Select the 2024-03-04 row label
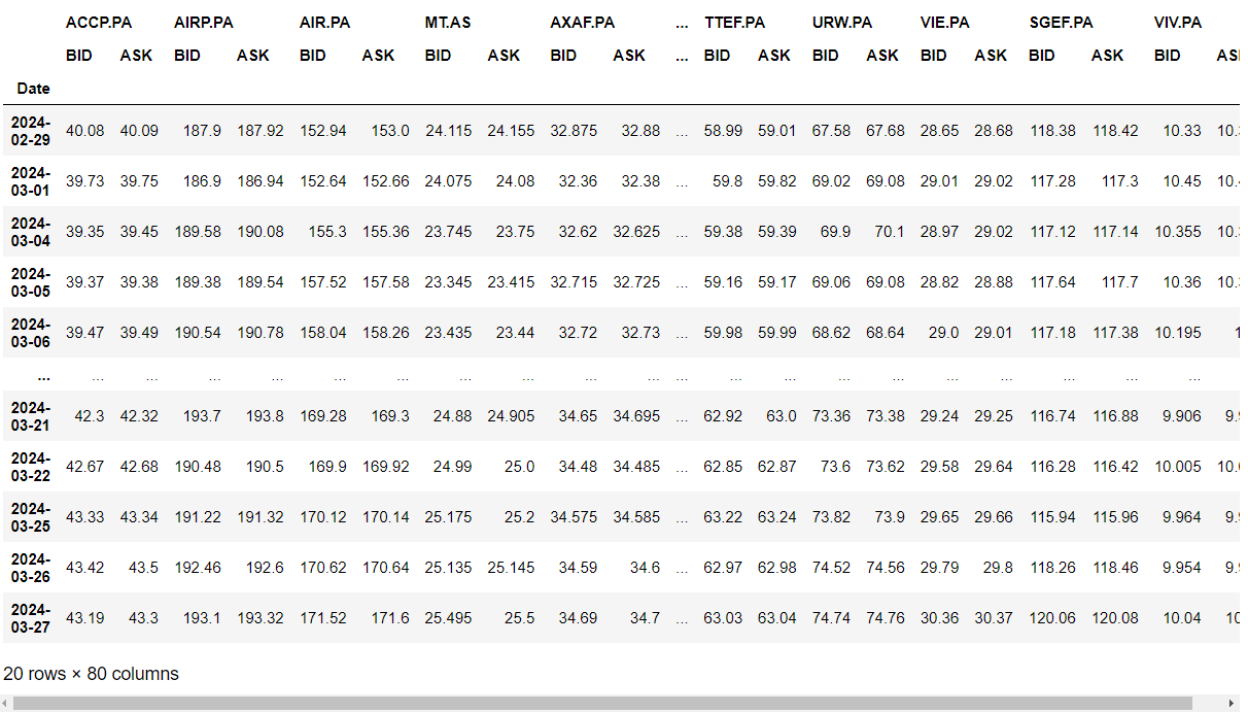Viewport: 1248px width, 713px height. (31, 231)
